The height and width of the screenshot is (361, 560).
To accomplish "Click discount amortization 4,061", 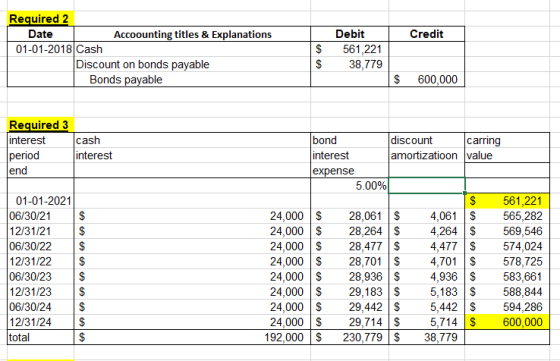I will click(426, 216).
